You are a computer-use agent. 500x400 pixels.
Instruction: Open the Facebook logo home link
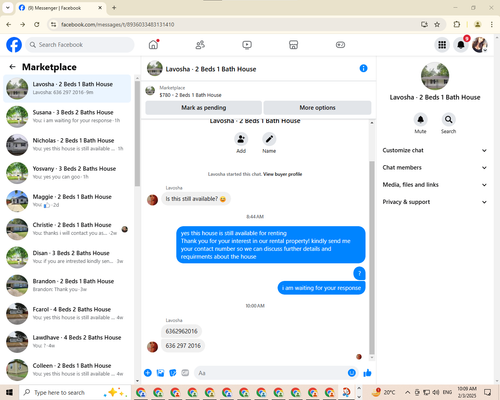tap(14, 45)
